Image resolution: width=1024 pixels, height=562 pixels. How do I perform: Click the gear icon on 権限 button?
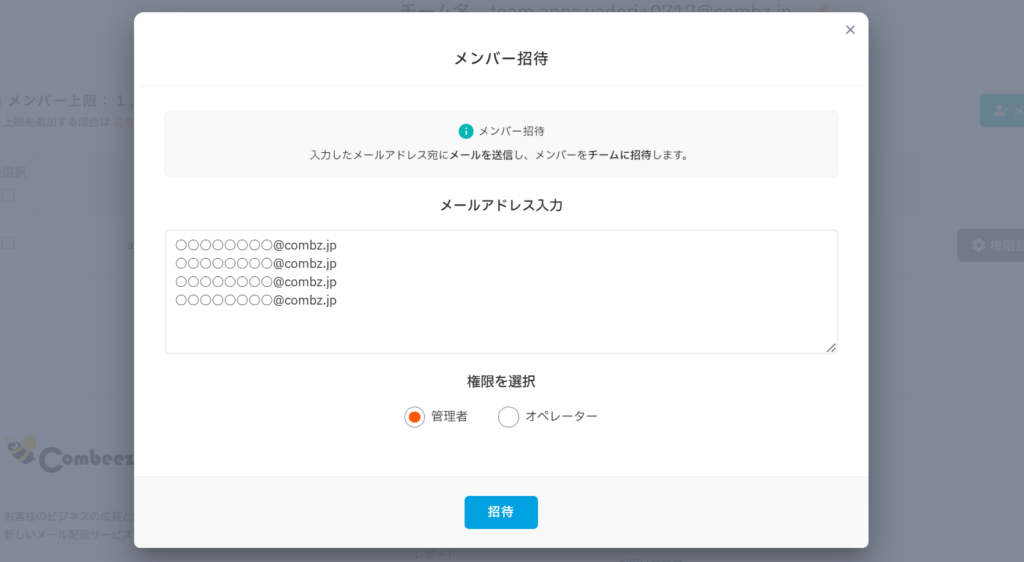pyautogui.click(x=979, y=245)
